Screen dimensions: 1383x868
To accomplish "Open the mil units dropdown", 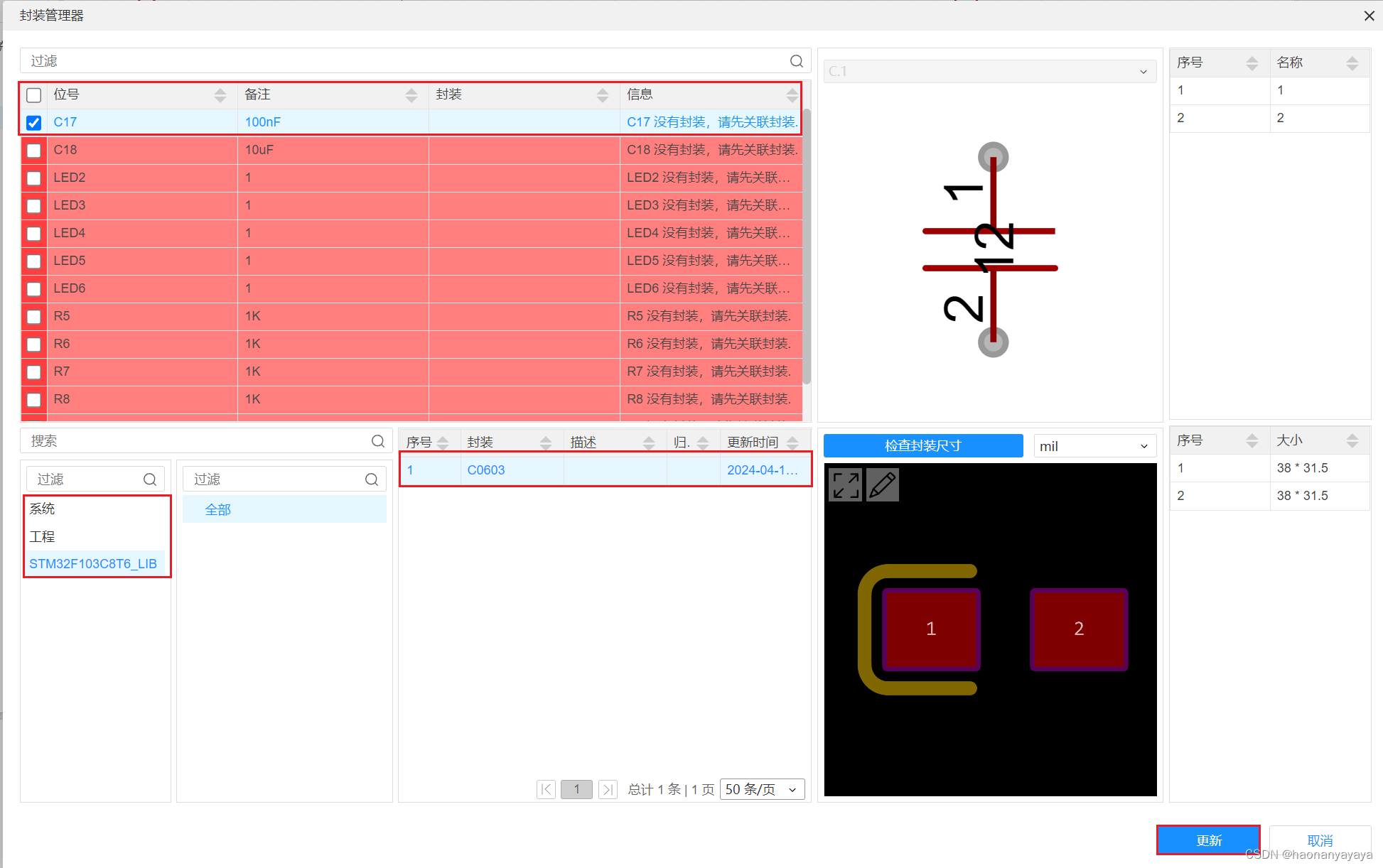I will (1094, 446).
